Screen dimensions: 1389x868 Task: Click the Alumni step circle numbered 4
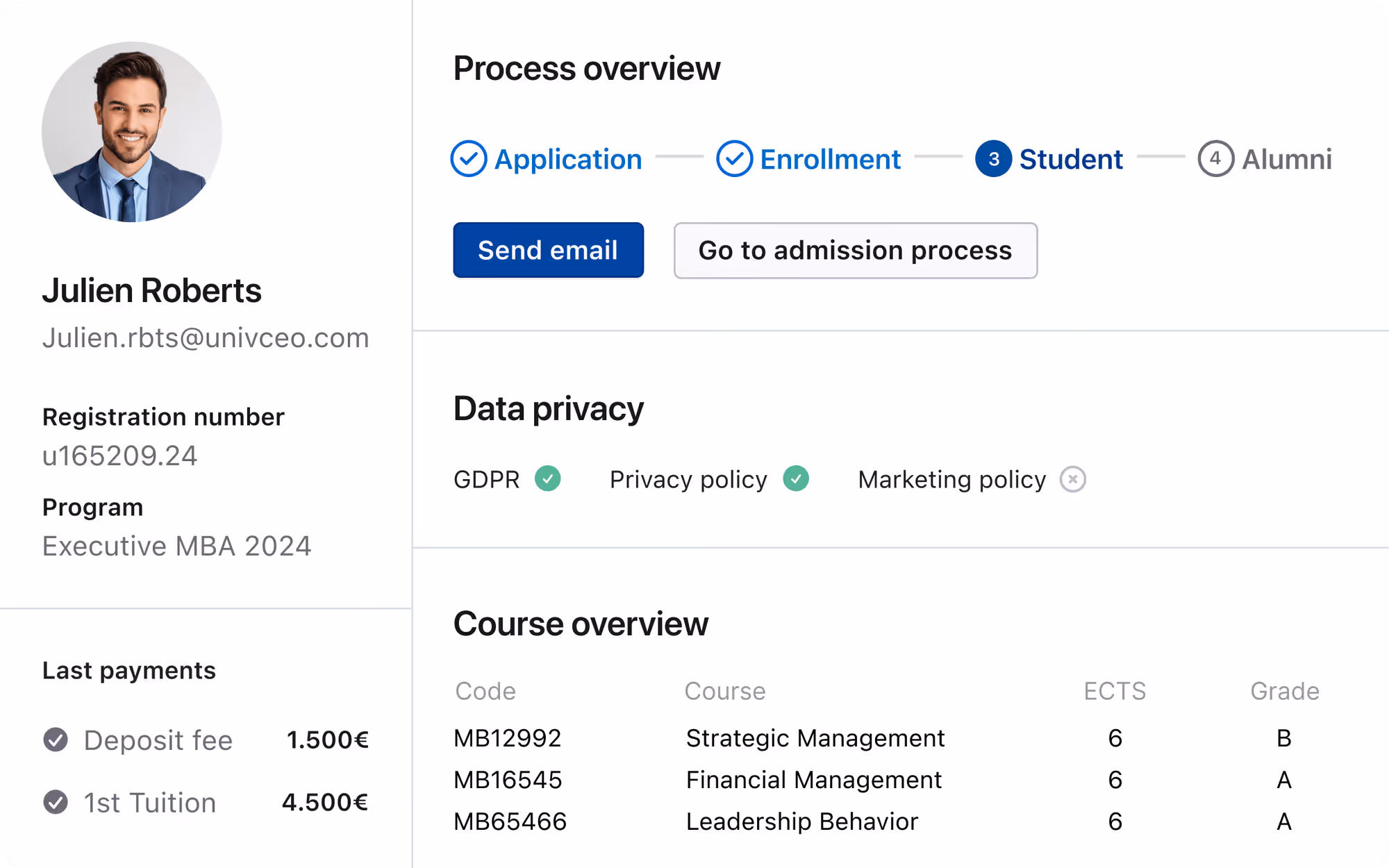pos(1215,159)
